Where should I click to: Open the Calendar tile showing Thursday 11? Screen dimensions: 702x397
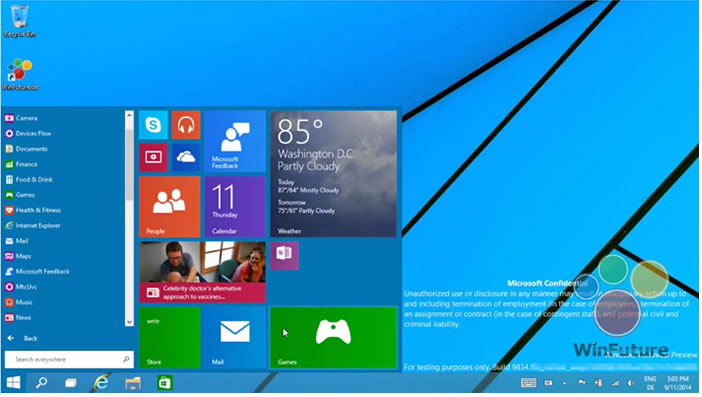click(x=235, y=207)
